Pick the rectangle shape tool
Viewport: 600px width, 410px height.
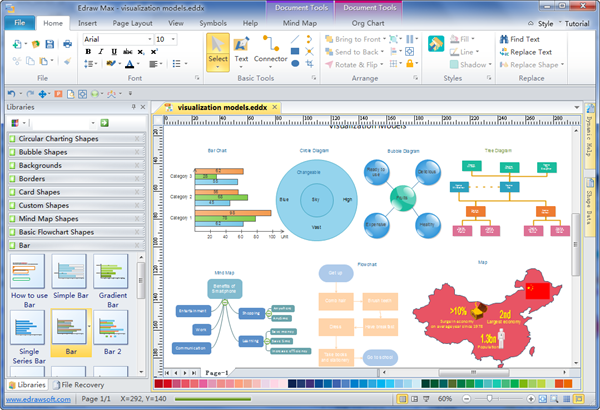(295, 51)
